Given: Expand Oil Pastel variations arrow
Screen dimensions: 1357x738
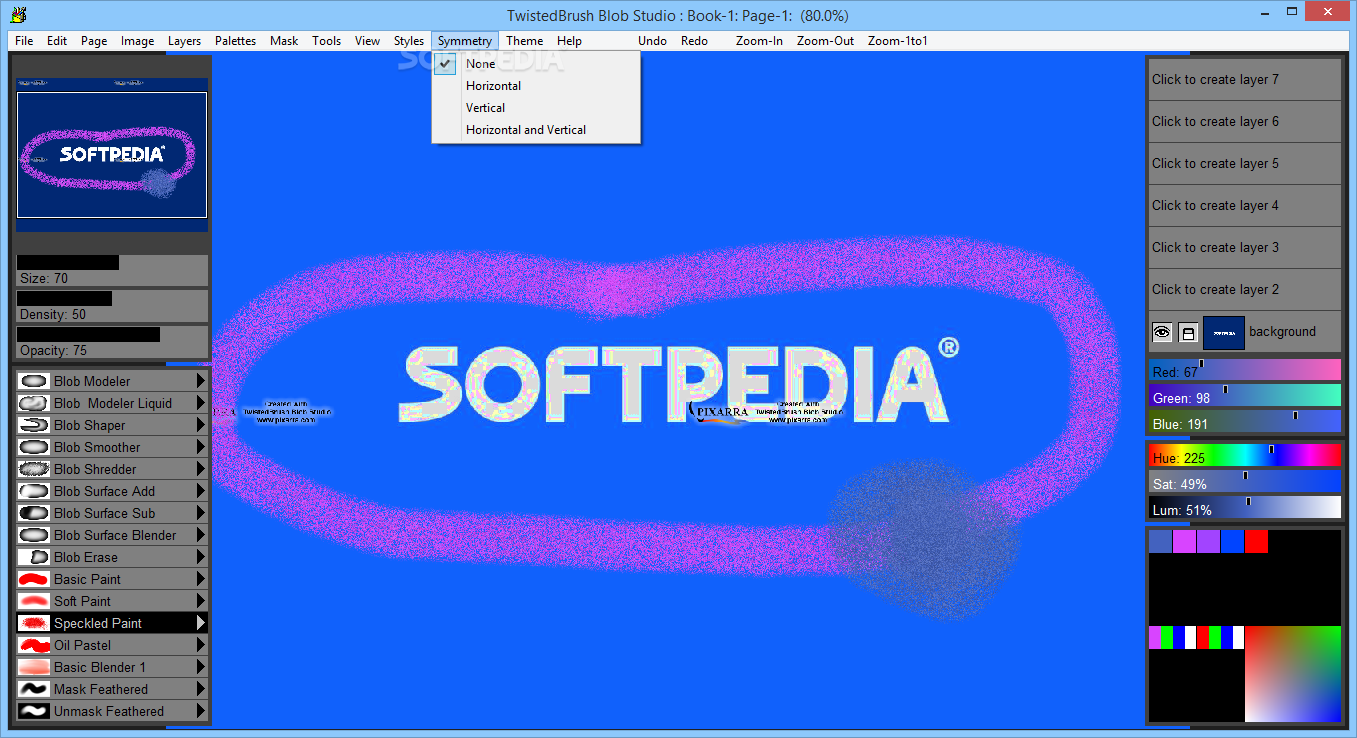Looking at the screenshot, I should [200, 645].
